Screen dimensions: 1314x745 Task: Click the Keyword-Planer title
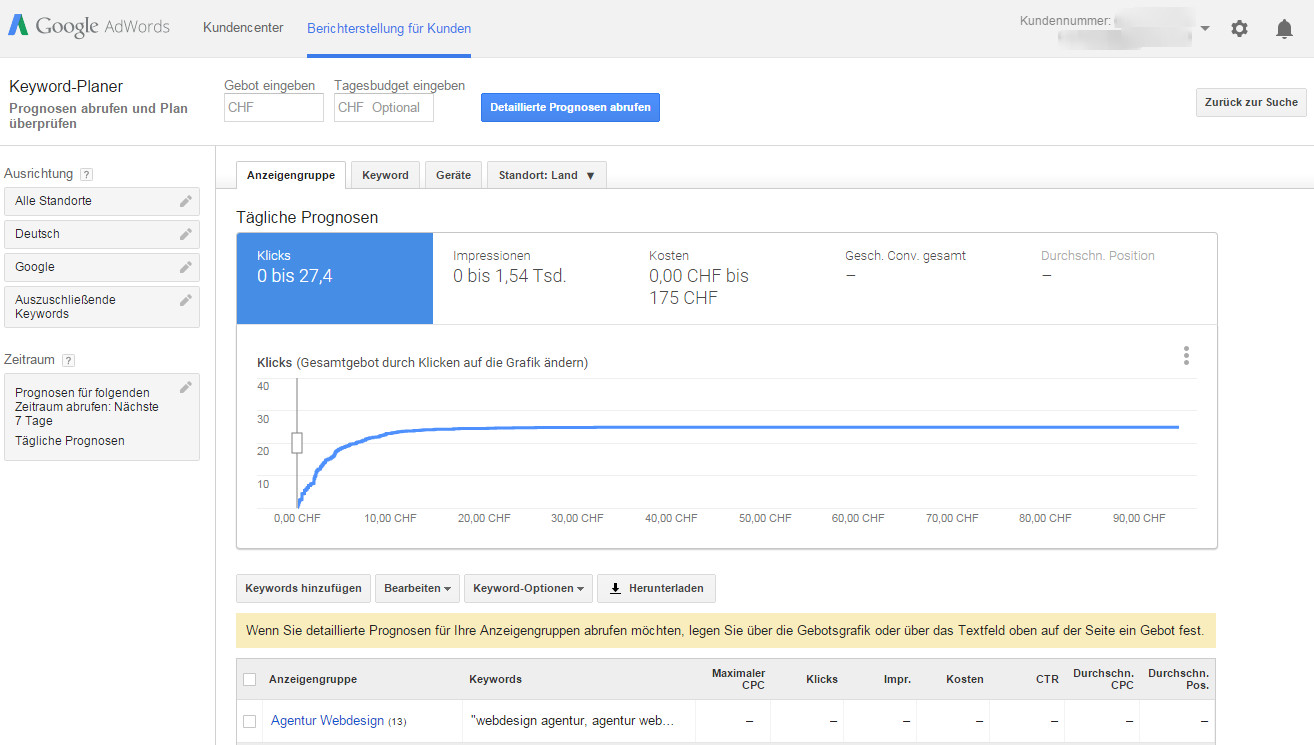pos(66,87)
